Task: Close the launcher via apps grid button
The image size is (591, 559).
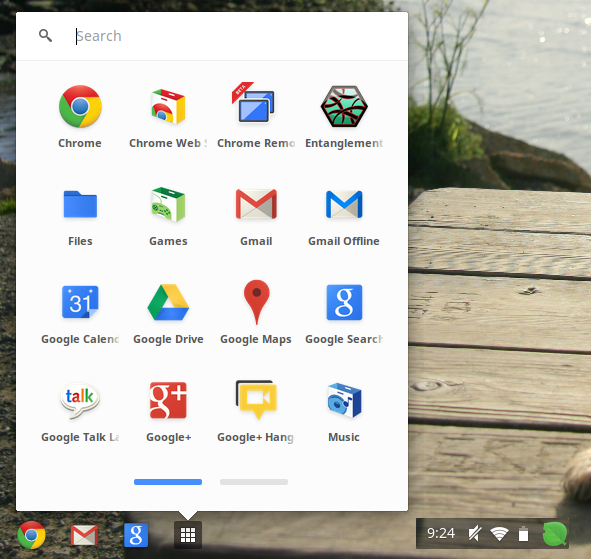Action: click(x=188, y=535)
